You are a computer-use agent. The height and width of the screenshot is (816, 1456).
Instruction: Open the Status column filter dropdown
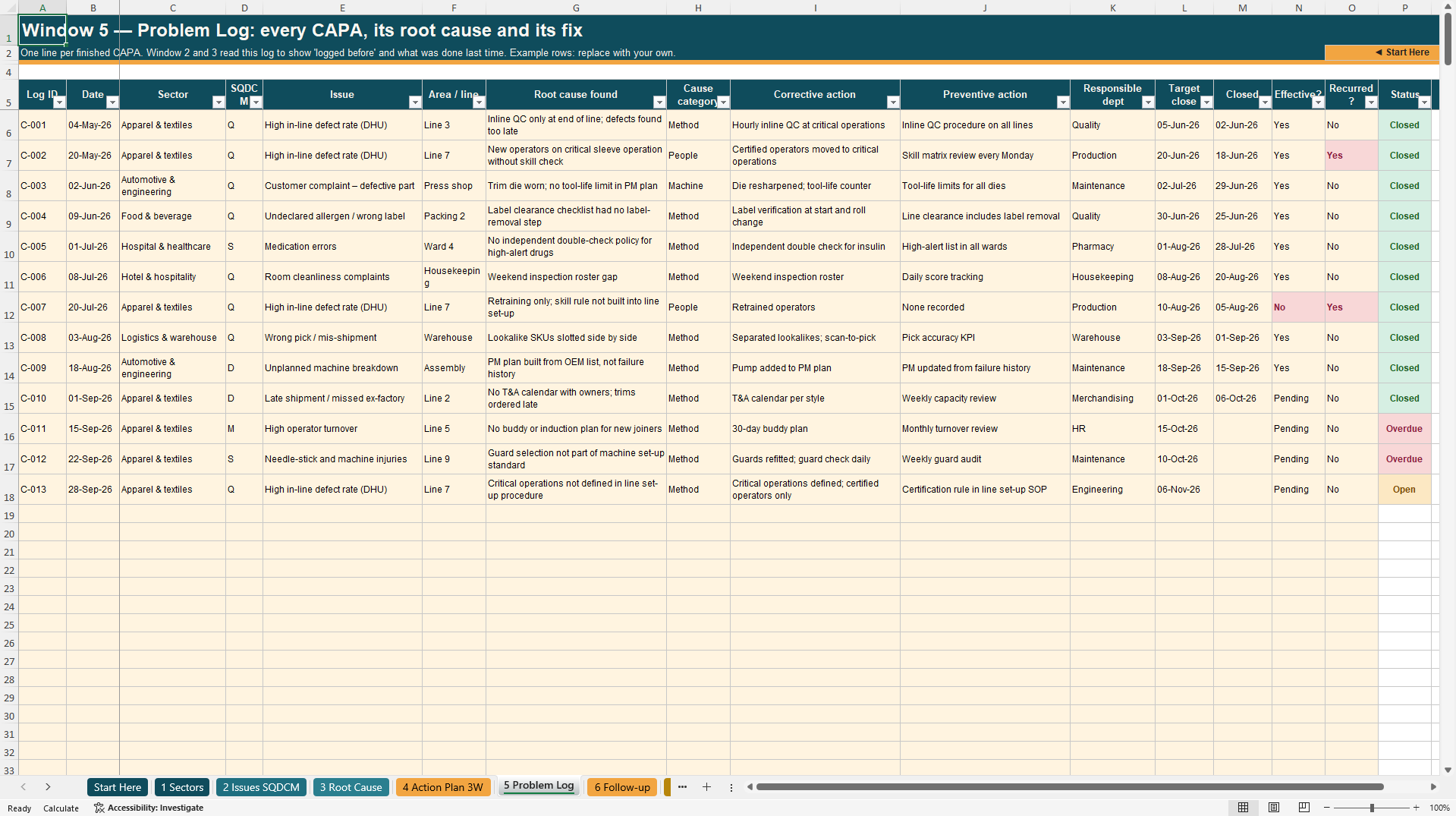click(1424, 102)
